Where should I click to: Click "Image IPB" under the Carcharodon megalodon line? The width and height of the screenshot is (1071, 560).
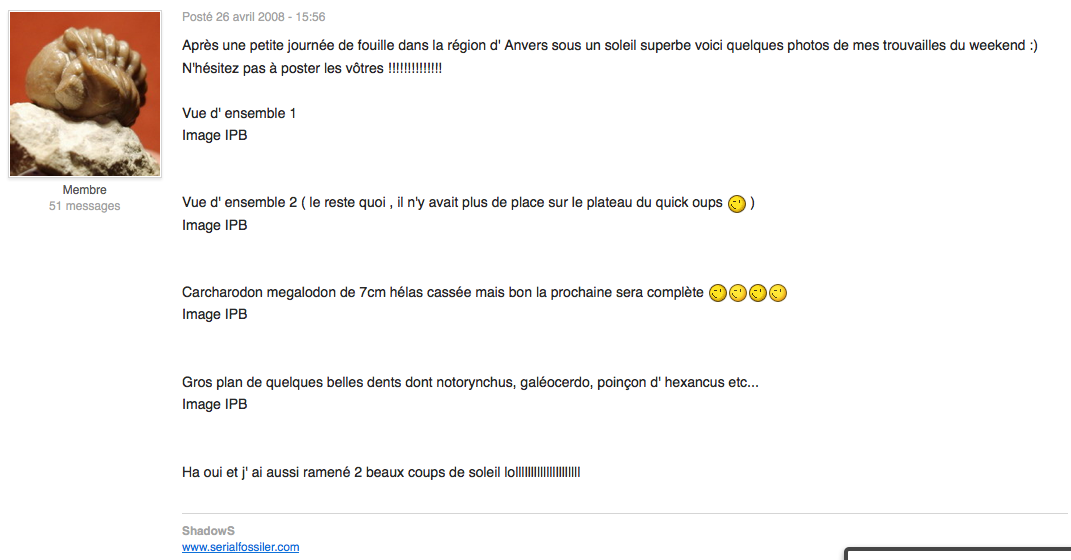click(x=214, y=314)
